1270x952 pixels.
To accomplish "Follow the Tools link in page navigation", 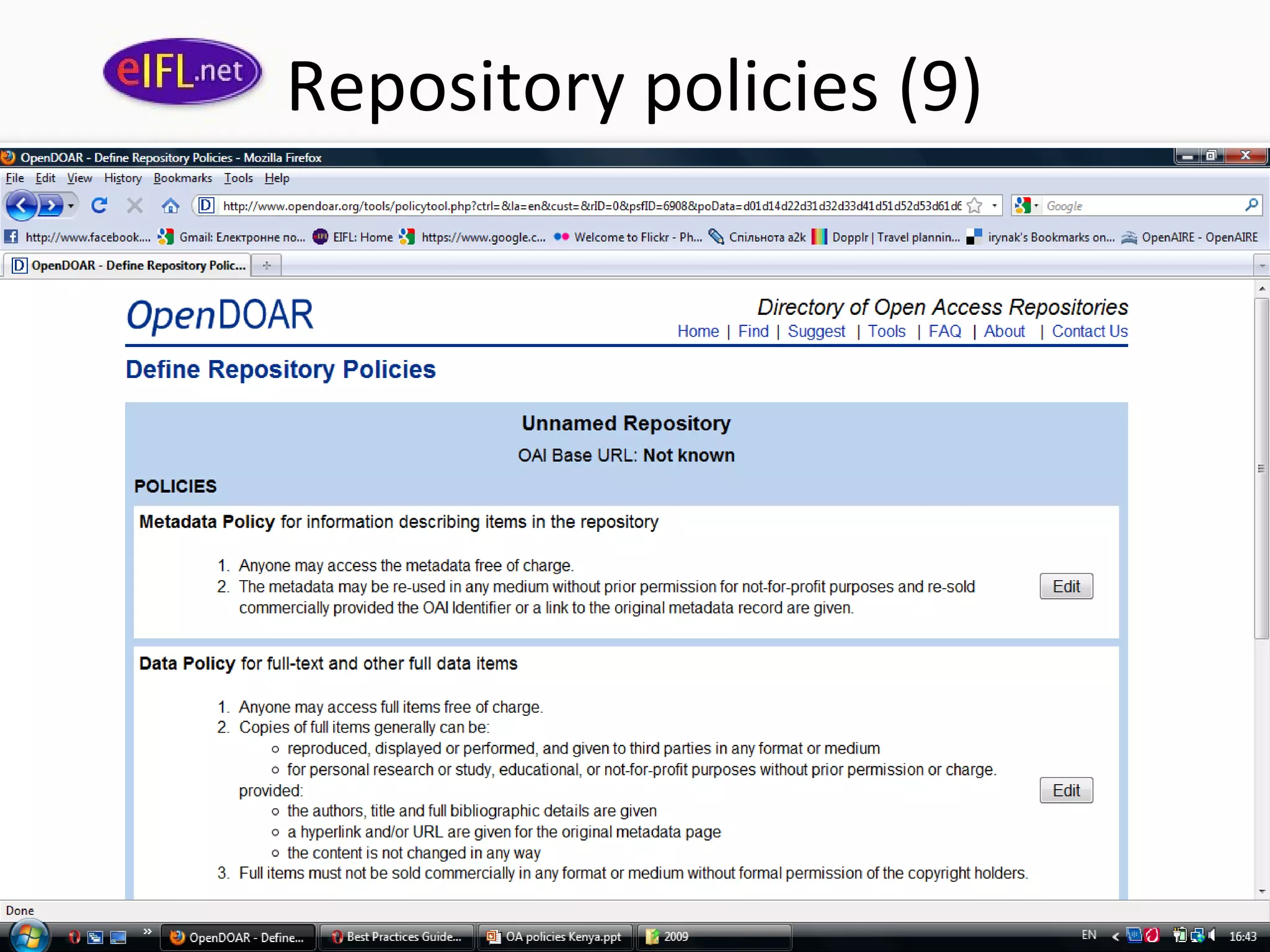I will click(x=886, y=332).
